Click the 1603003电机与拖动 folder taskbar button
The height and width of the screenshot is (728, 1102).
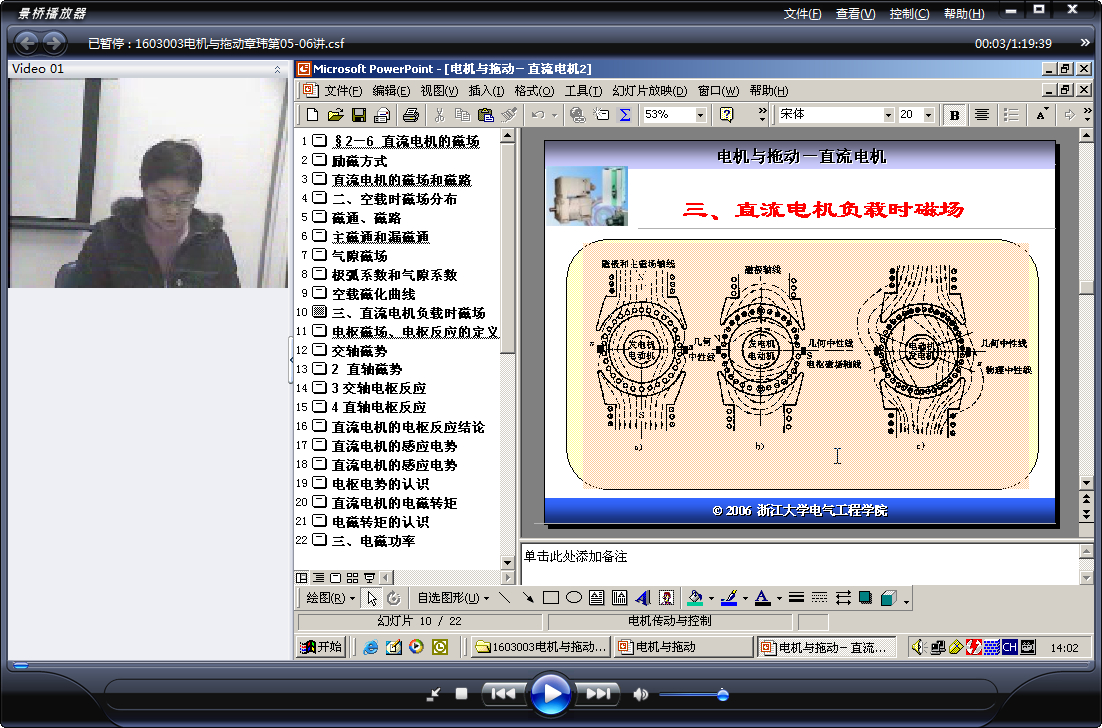540,647
